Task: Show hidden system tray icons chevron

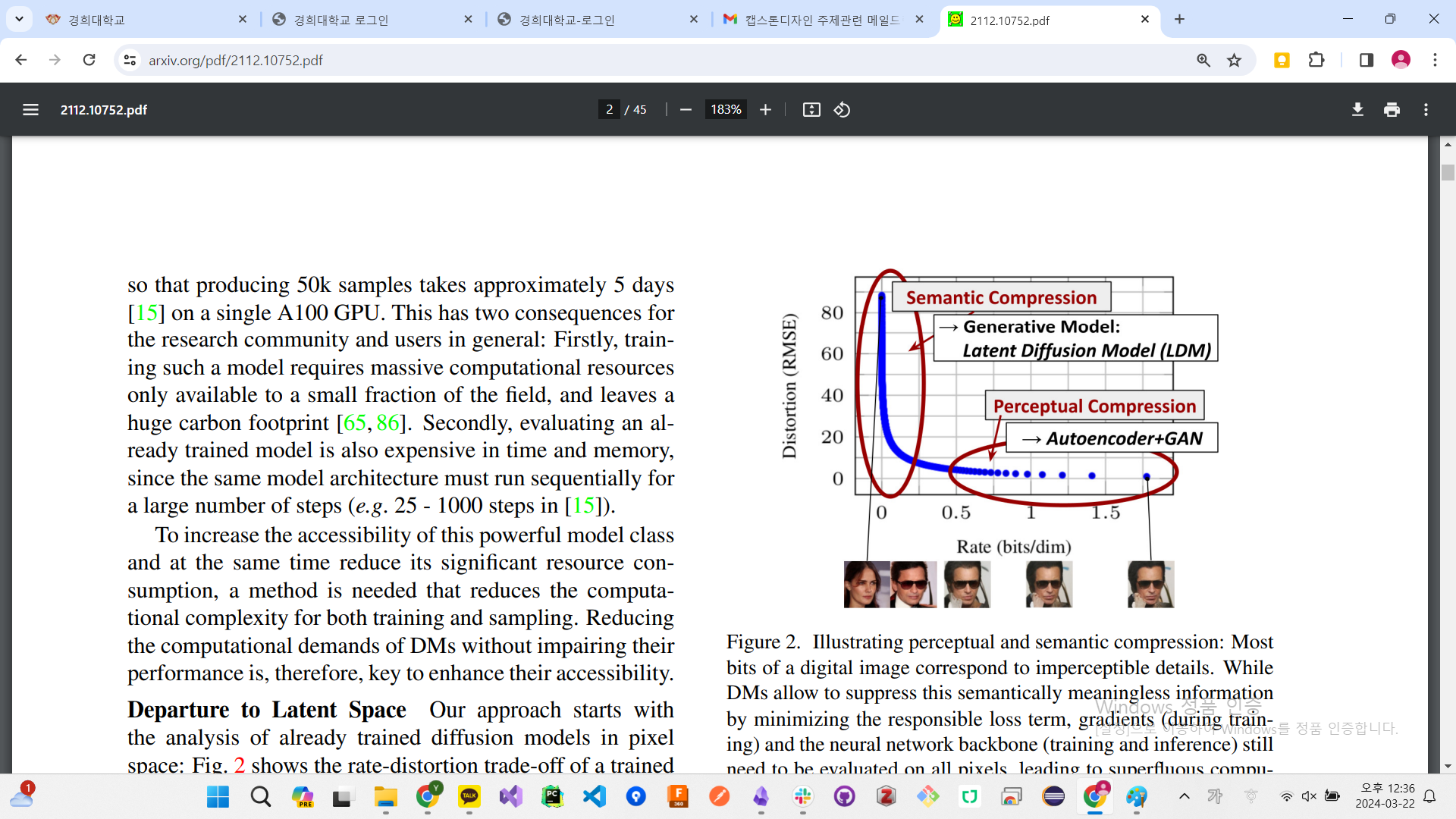Action: coord(1184,796)
